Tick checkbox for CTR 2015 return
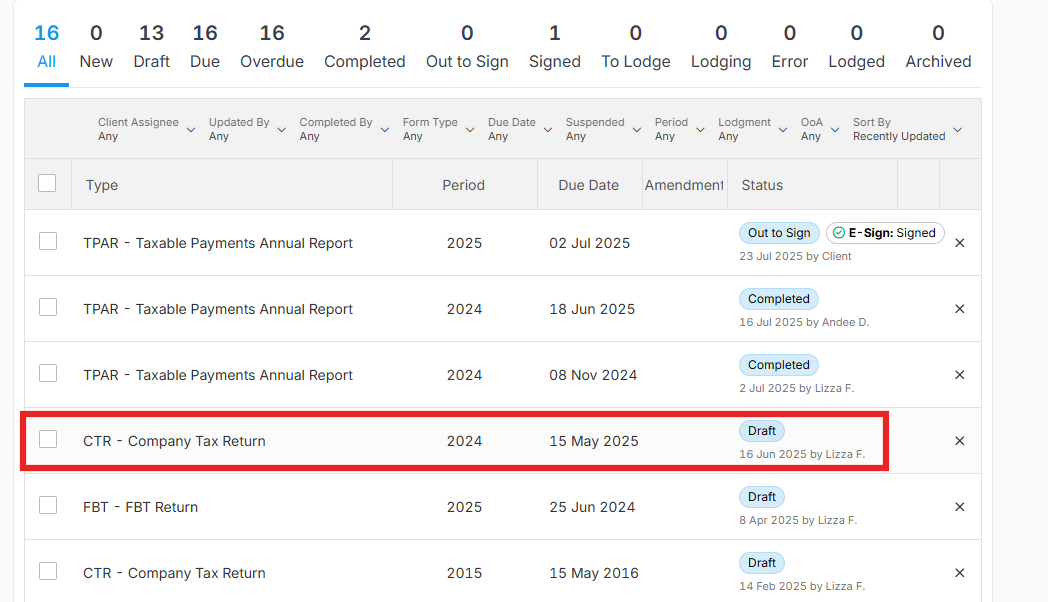 [x=47, y=572]
